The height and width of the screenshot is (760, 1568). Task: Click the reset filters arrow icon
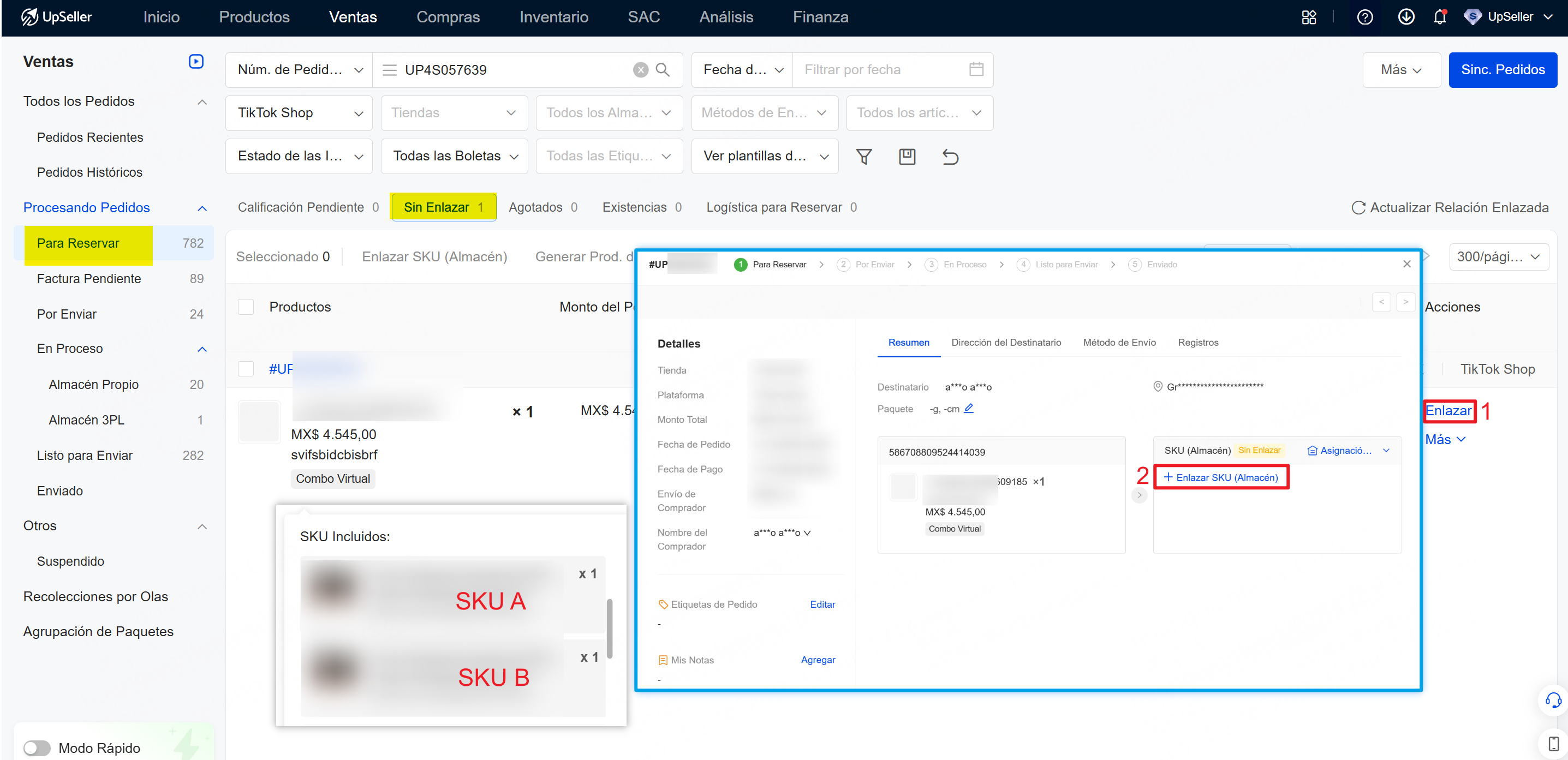coord(950,157)
